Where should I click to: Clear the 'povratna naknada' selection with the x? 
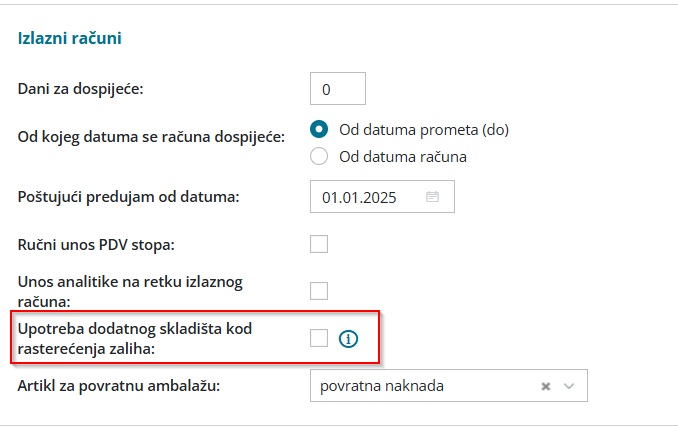(545, 386)
